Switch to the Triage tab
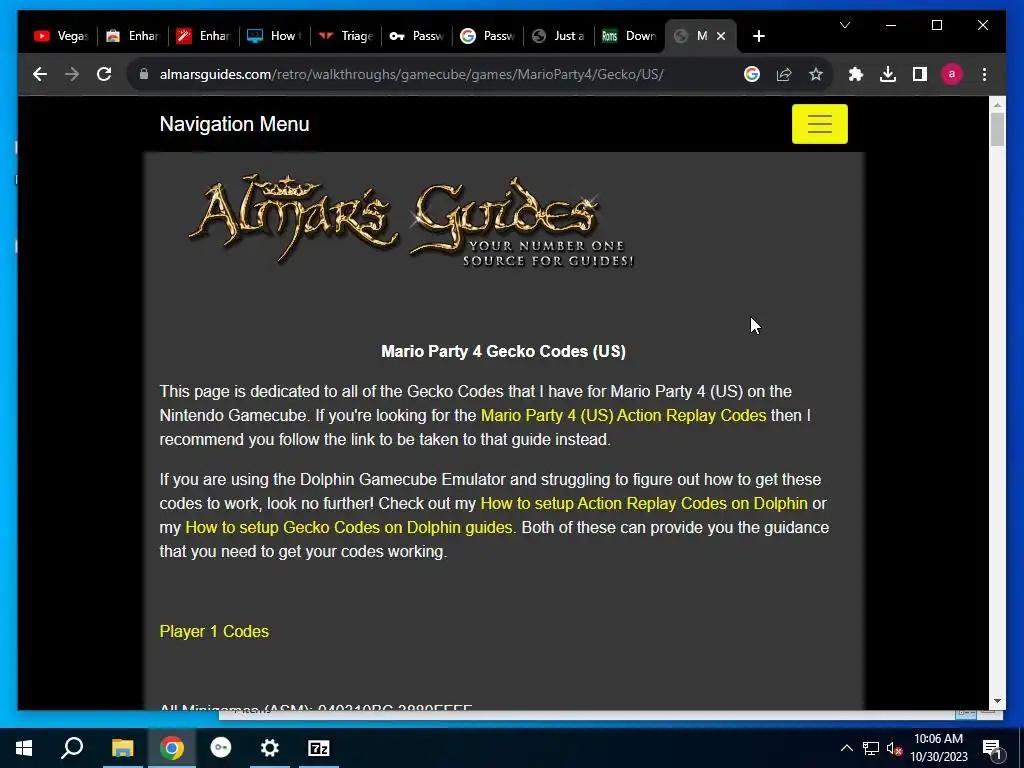The height and width of the screenshot is (768, 1024). (x=346, y=36)
